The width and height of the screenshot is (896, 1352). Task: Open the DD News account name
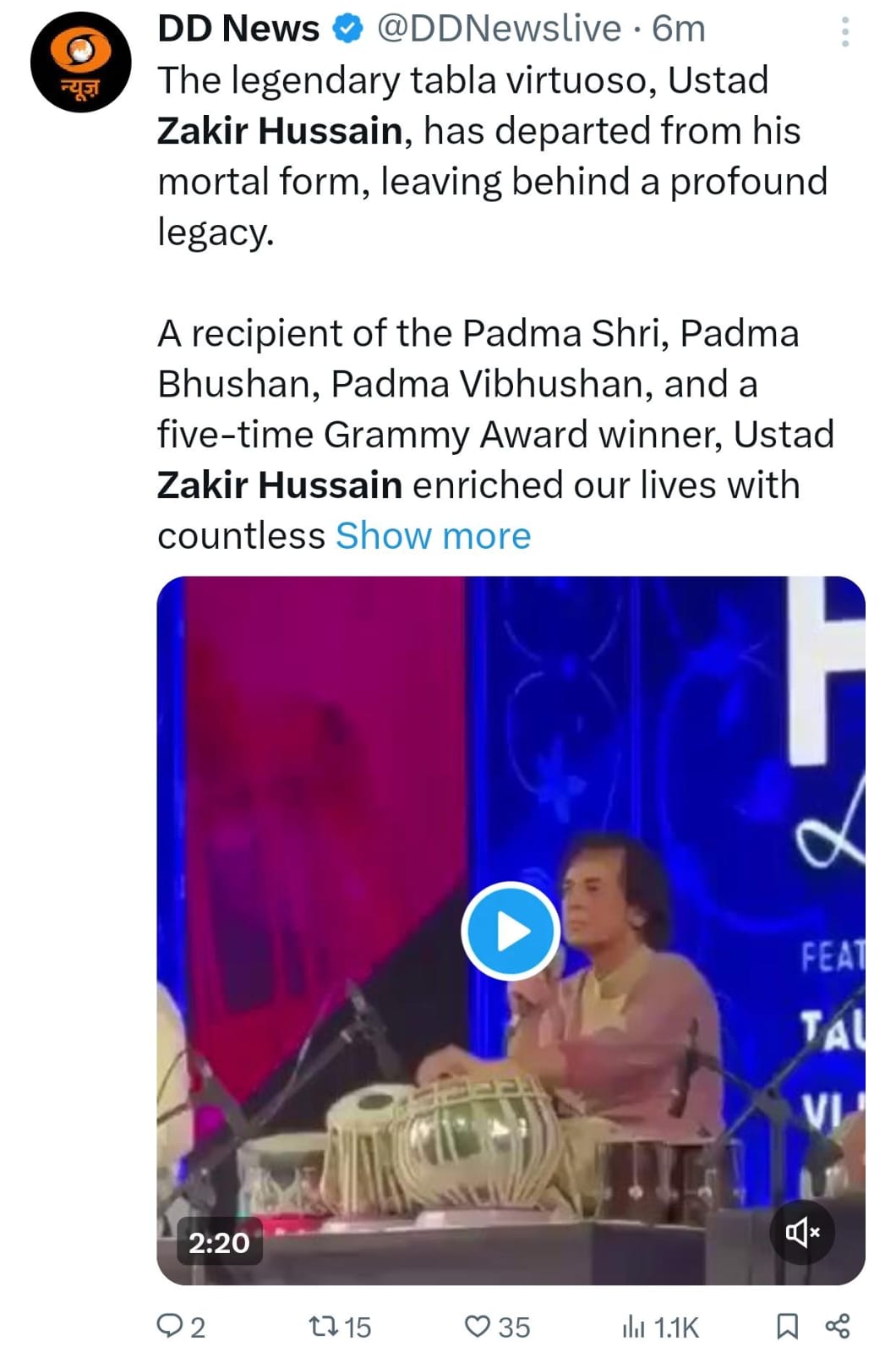coord(238,30)
